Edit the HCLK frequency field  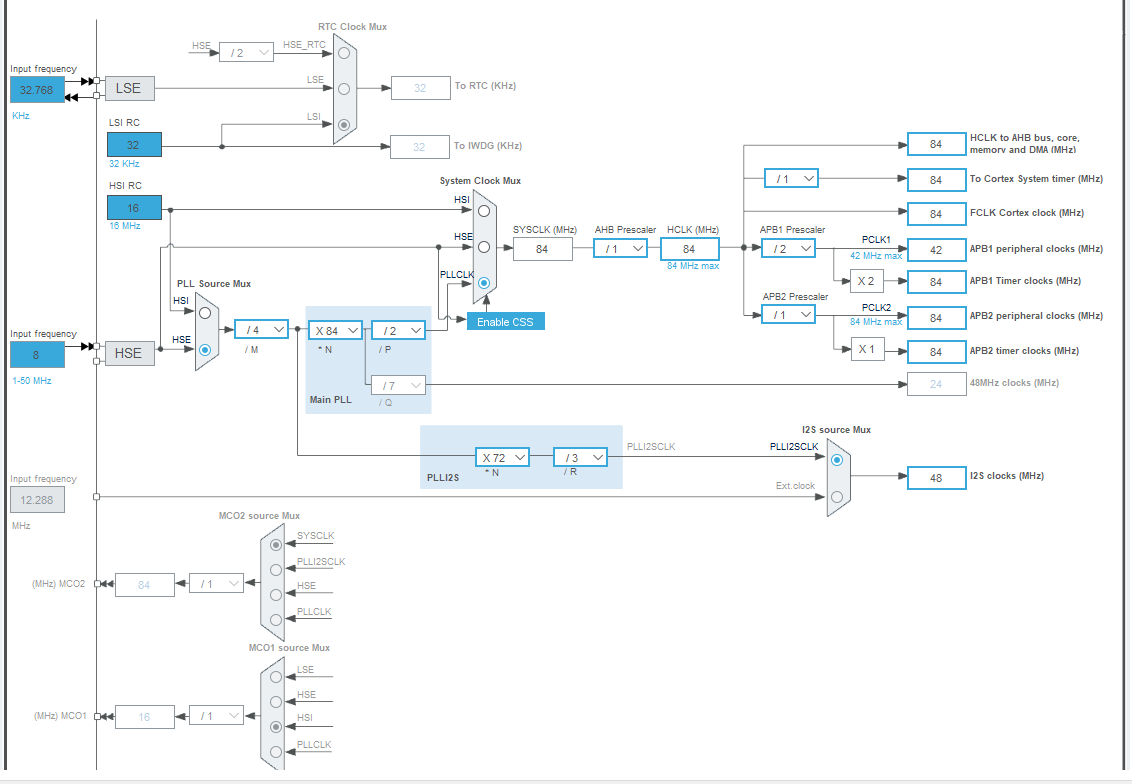click(692, 248)
